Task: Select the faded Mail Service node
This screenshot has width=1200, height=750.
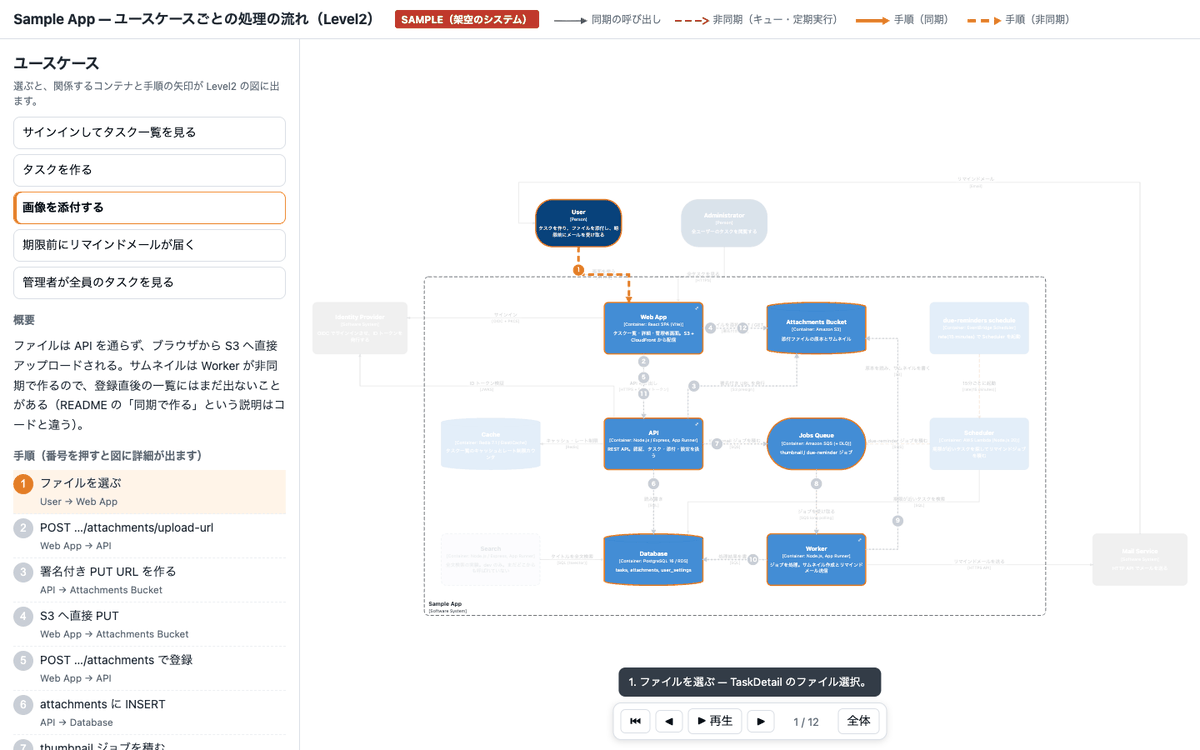Action: pos(1140,559)
